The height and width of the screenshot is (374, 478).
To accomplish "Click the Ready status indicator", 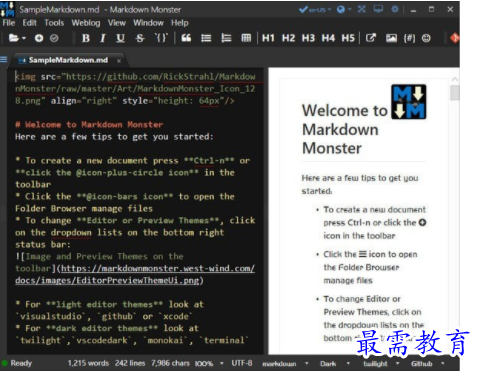I will pyautogui.click(x=17, y=363).
